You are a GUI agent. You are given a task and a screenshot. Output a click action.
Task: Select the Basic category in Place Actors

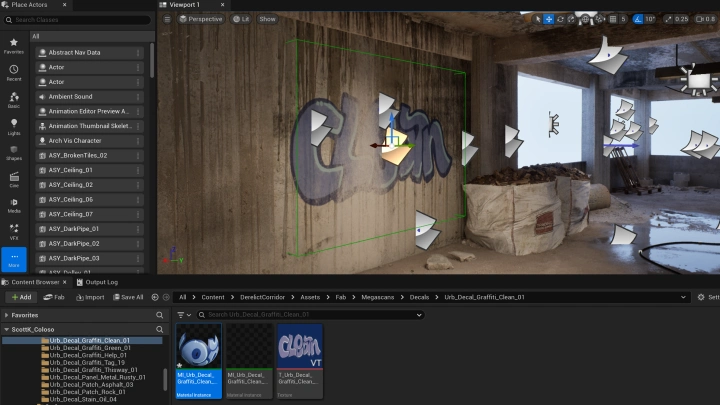click(14, 100)
